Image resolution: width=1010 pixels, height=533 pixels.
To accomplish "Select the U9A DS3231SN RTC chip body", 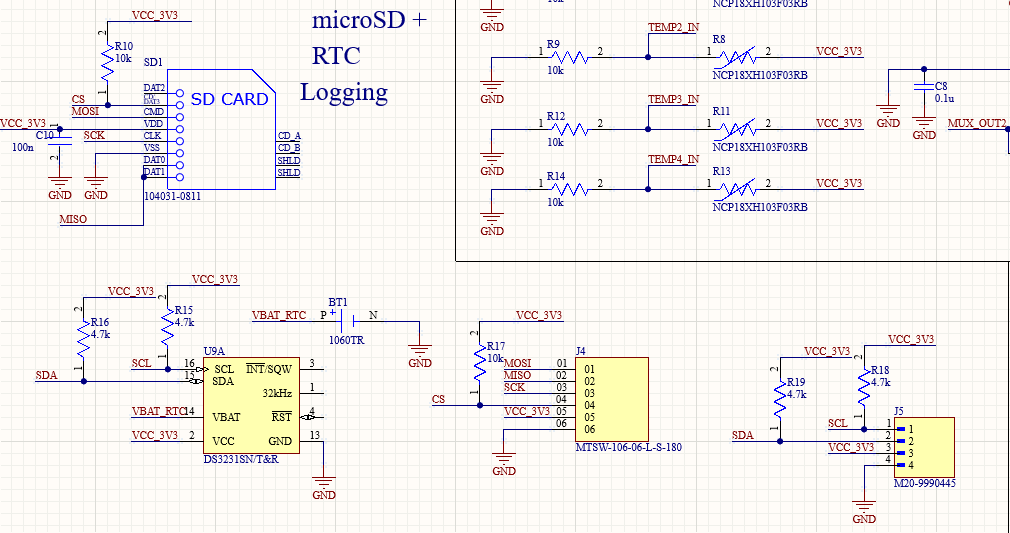I will [x=252, y=406].
